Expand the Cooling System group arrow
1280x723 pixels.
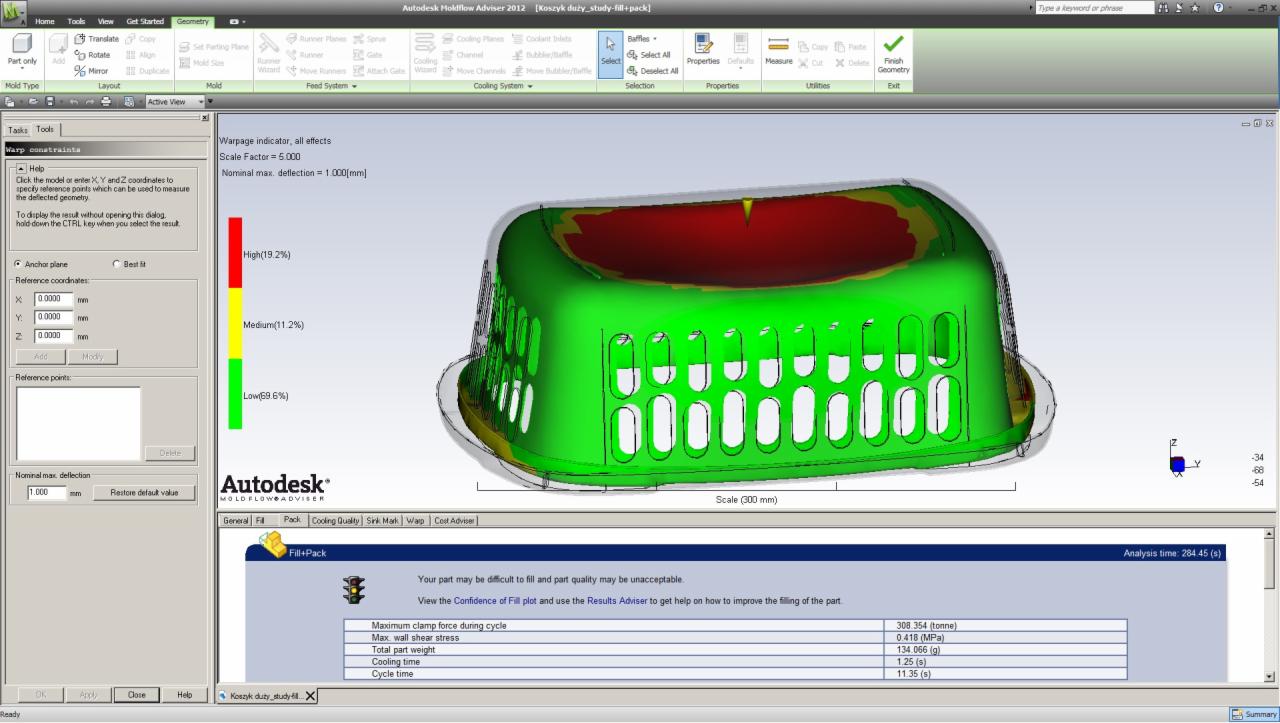coord(530,86)
